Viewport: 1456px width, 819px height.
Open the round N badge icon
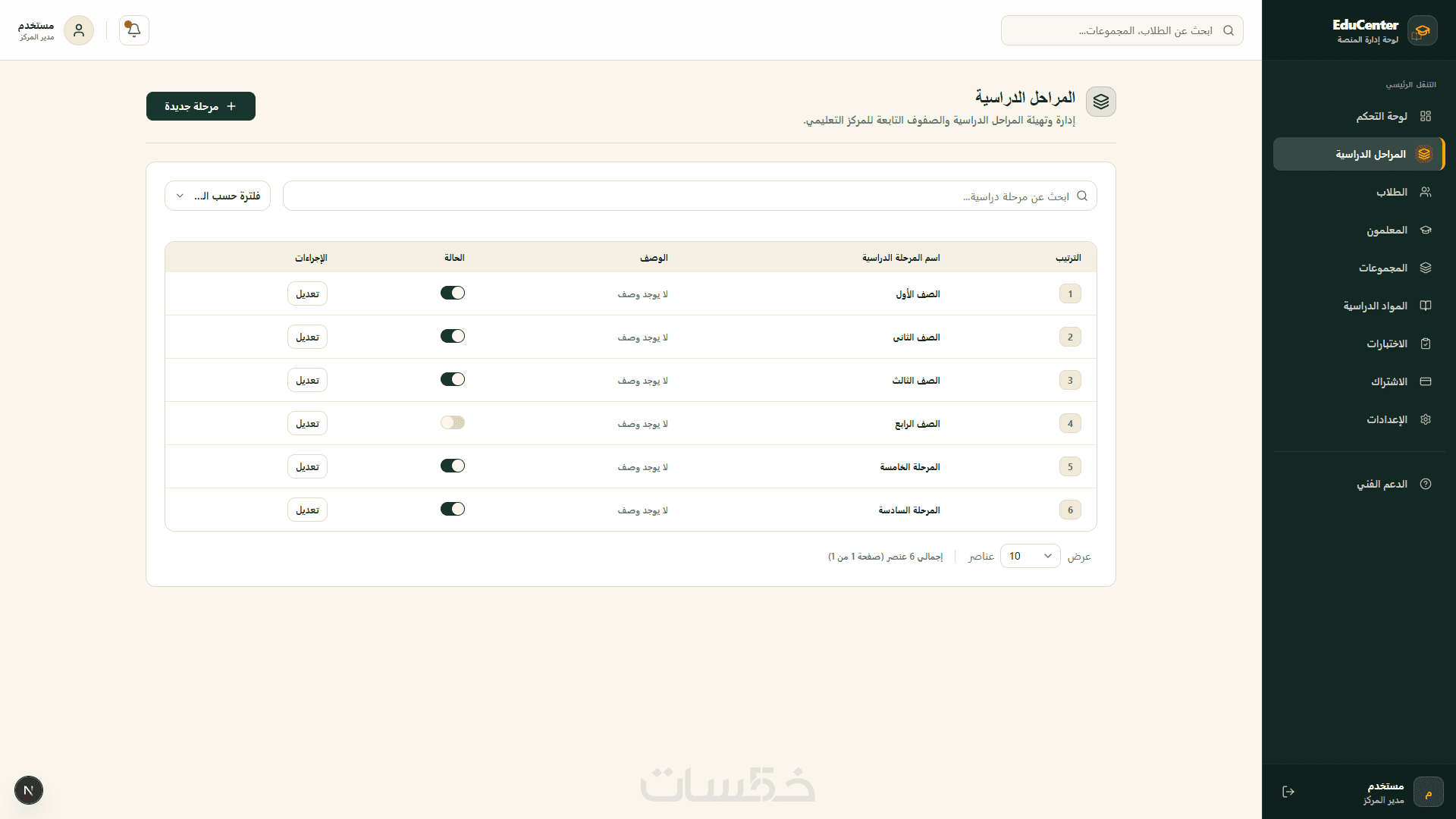click(x=29, y=790)
